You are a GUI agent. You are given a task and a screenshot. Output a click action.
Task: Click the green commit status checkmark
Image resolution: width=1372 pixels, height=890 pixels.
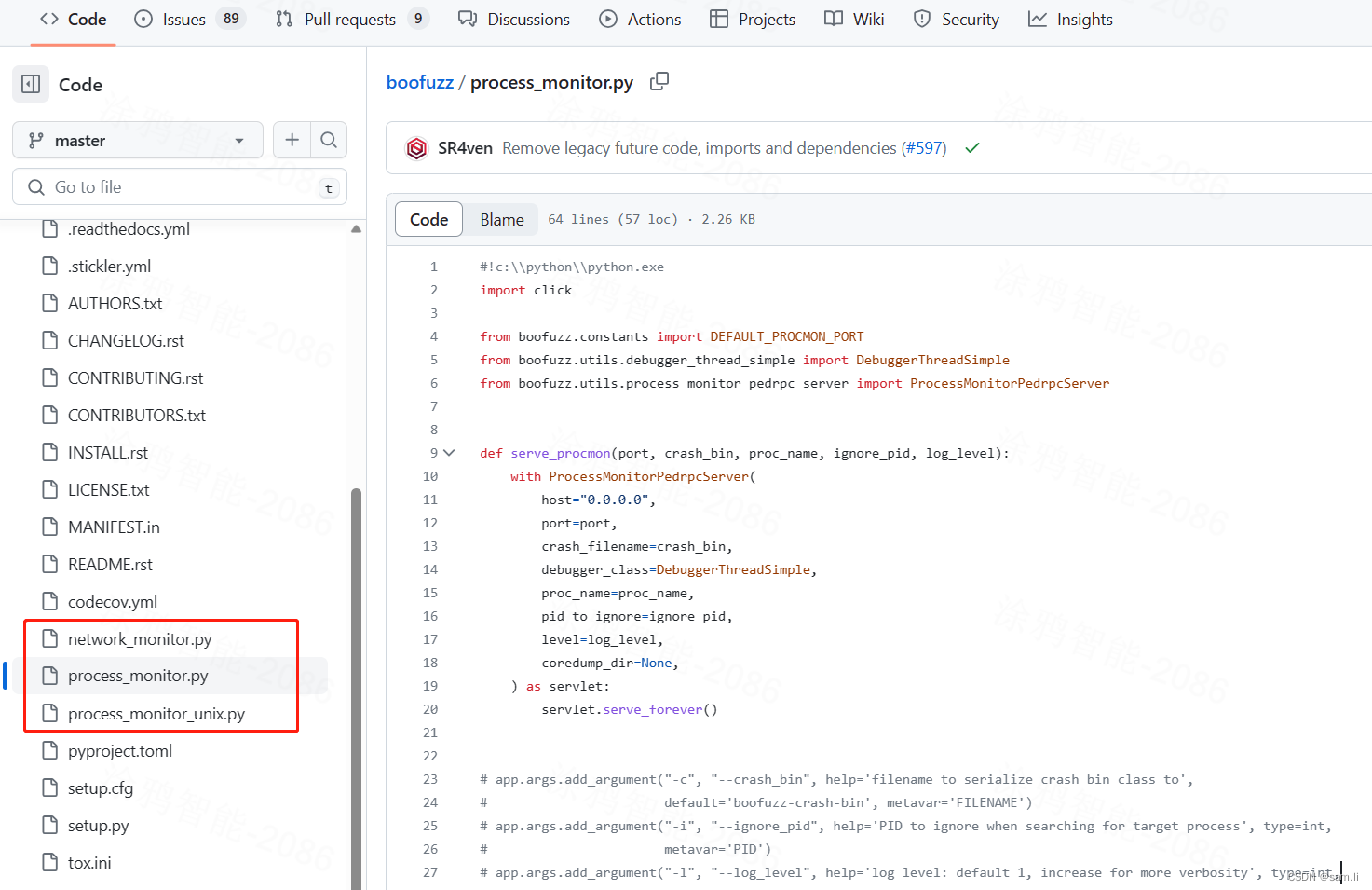coord(972,148)
